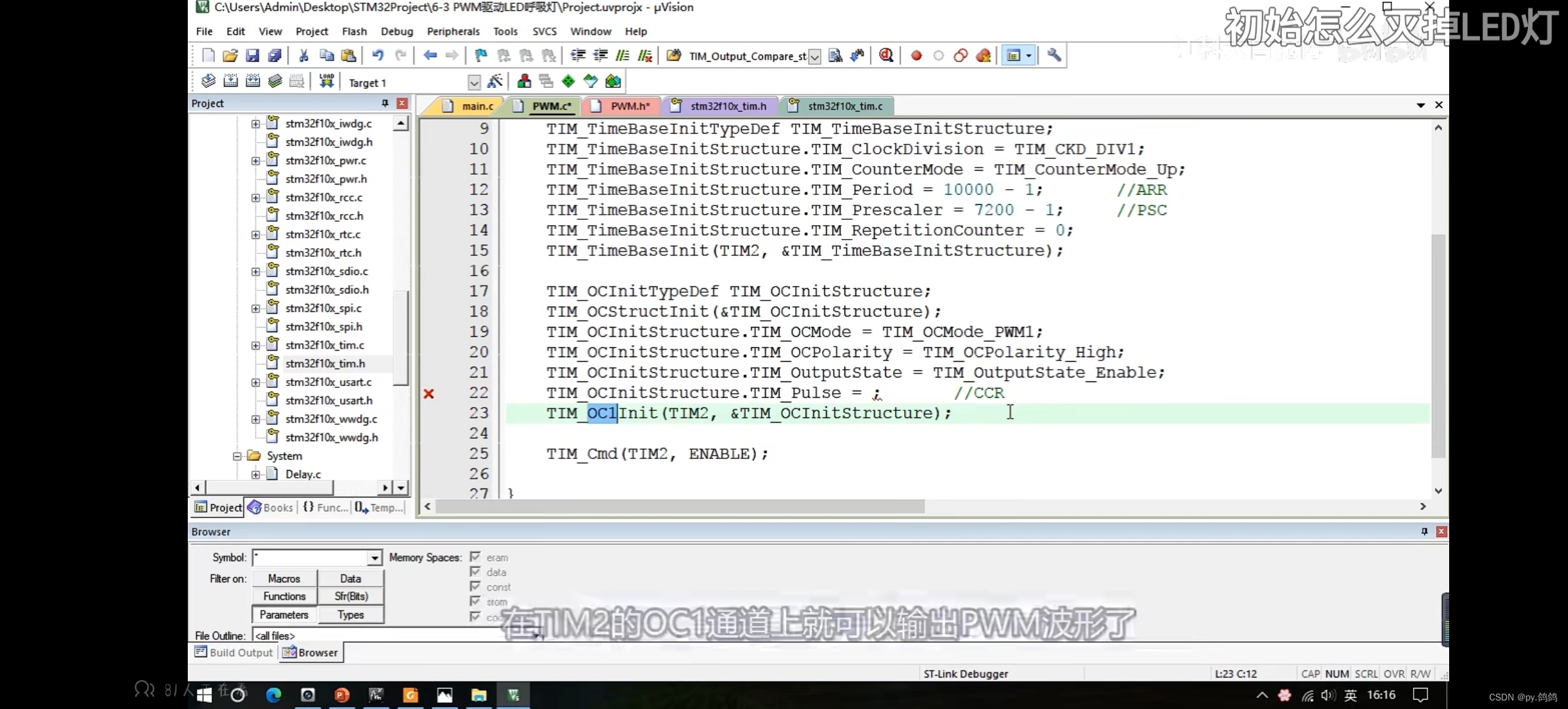Open the window layout dropdown arrow in toolbar
Viewport: 1568px width, 709px height.
(x=1029, y=56)
